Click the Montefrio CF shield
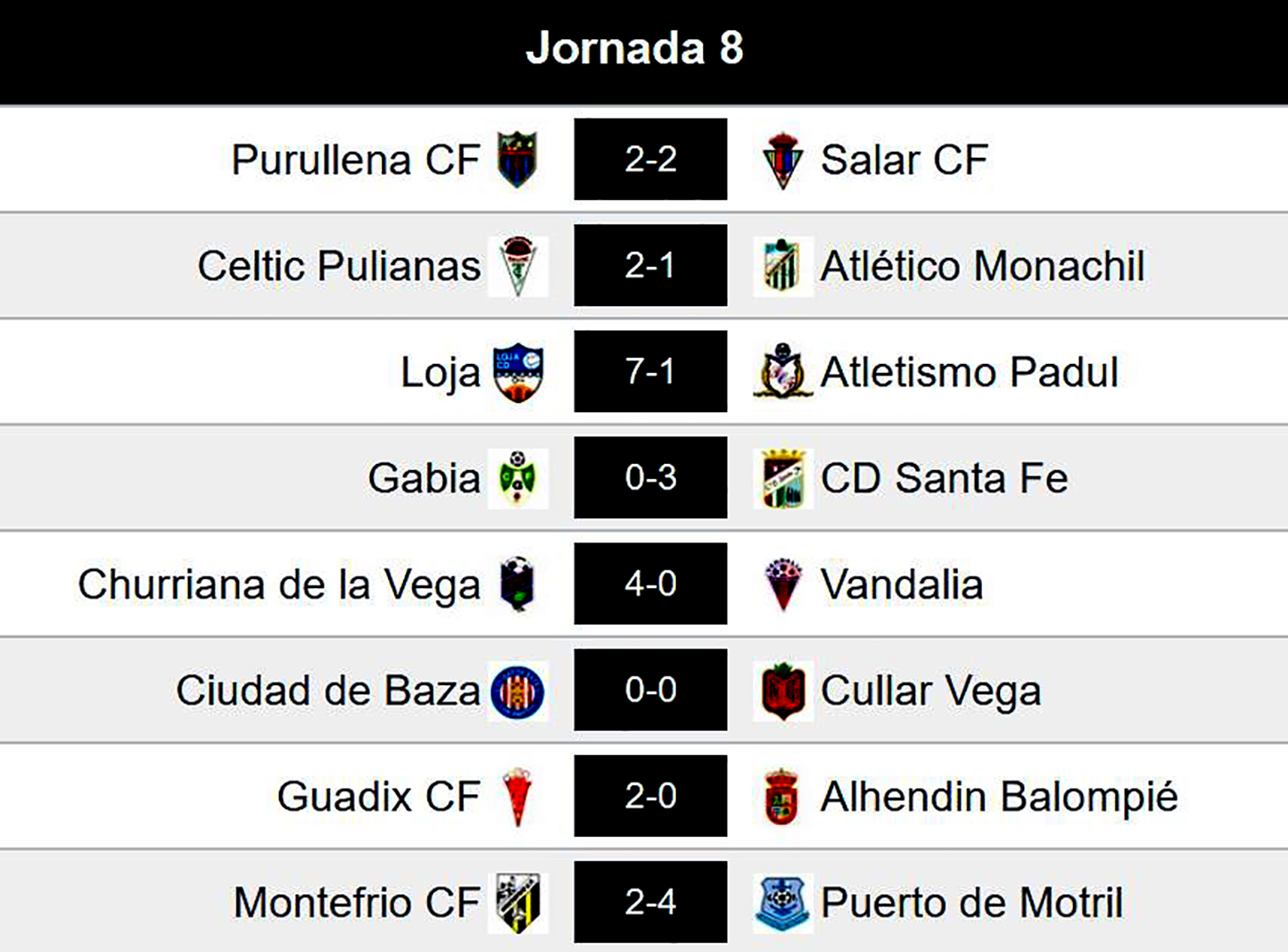This screenshot has height=952, width=1288. pyautogui.click(x=517, y=903)
